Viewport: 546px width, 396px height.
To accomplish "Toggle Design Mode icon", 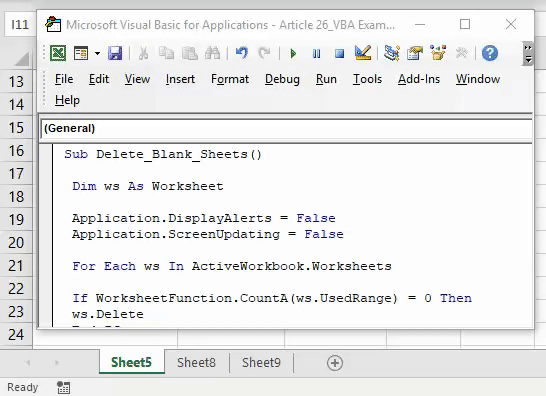I will (362, 53).
